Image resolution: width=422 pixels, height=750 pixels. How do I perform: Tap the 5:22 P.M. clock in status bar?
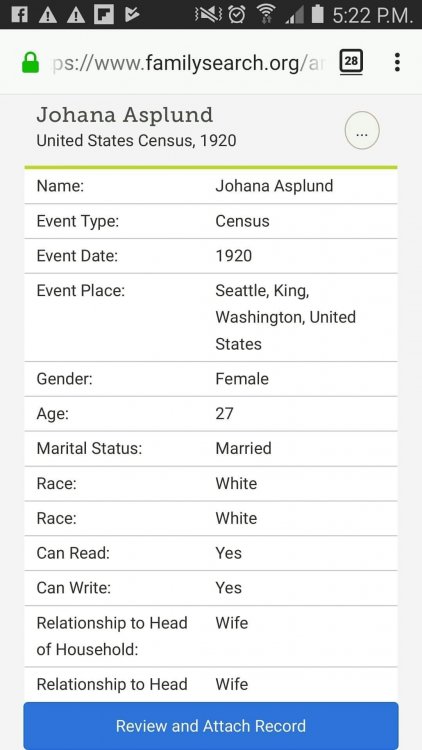pyautogui.click(x=372, y=15)
